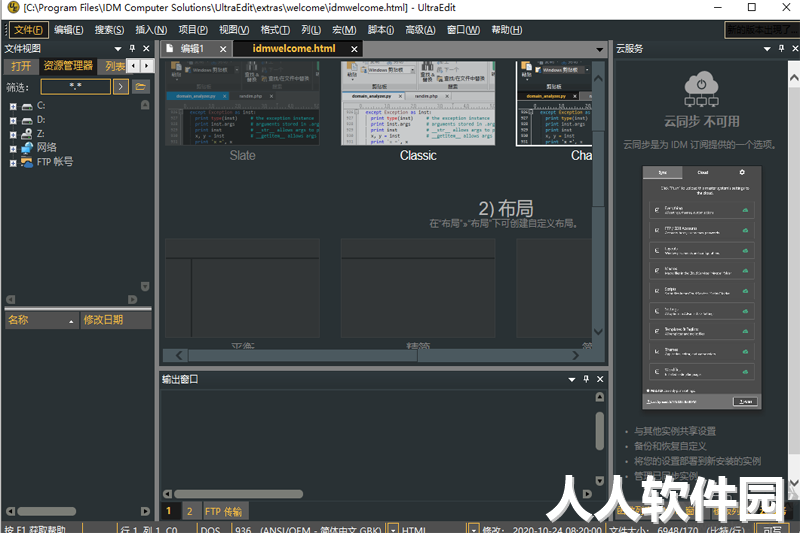Choose the 精简 layout thumbnail
This screenshot has height=533, width=800.
(x=418, y=288)
